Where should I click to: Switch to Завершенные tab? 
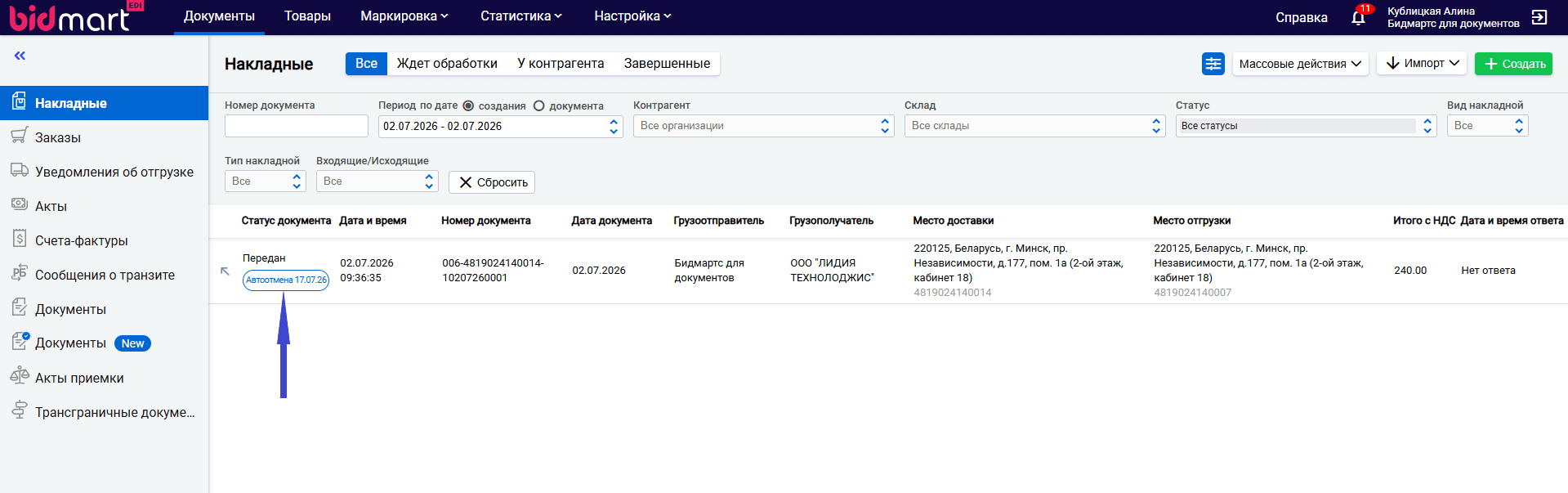667,64
